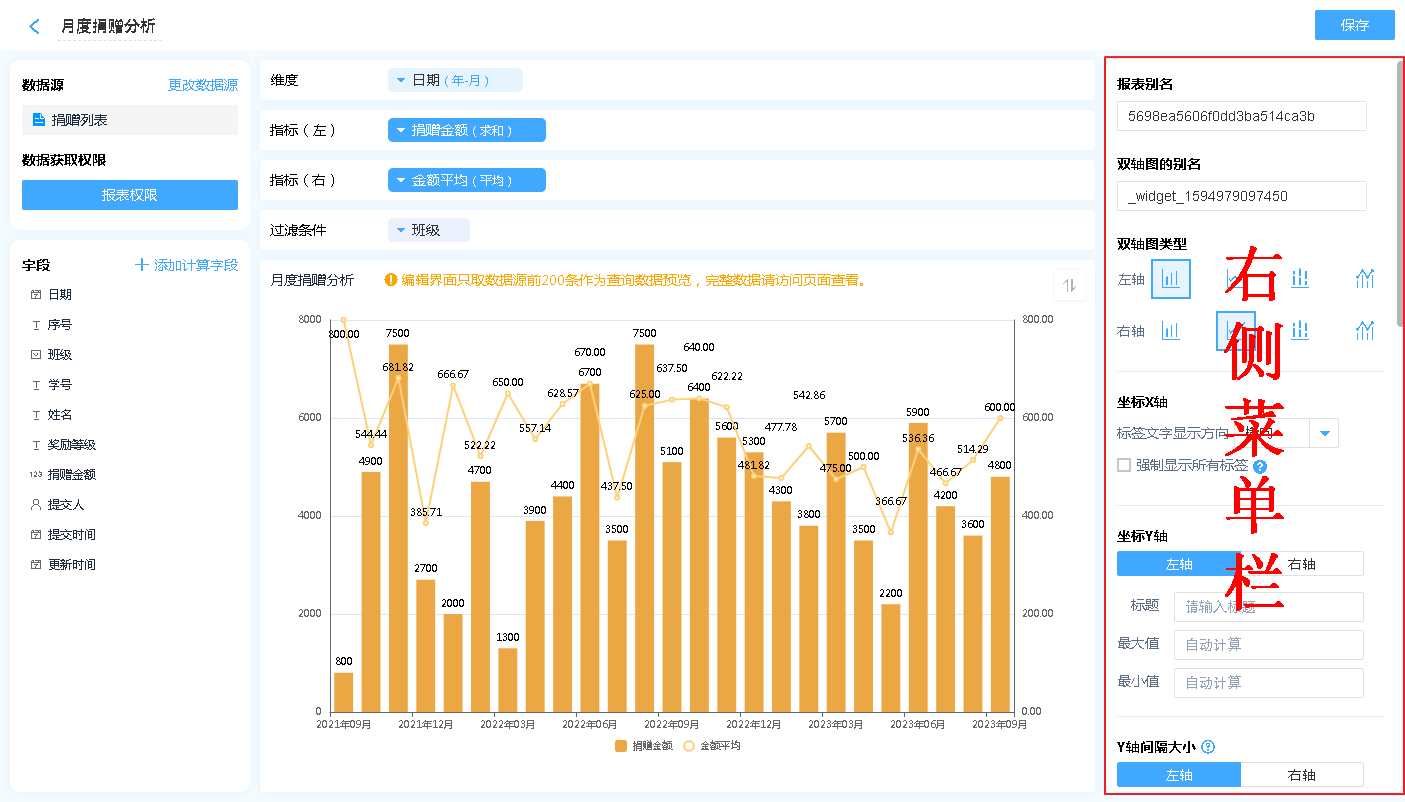
Task: Enable 强制显示所有标签 checkbox
Action: pyautogui.click(x=1124, y=465)
